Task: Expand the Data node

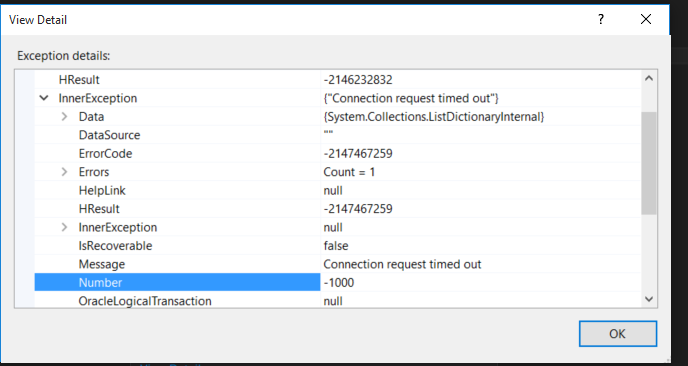Action: 64,117
